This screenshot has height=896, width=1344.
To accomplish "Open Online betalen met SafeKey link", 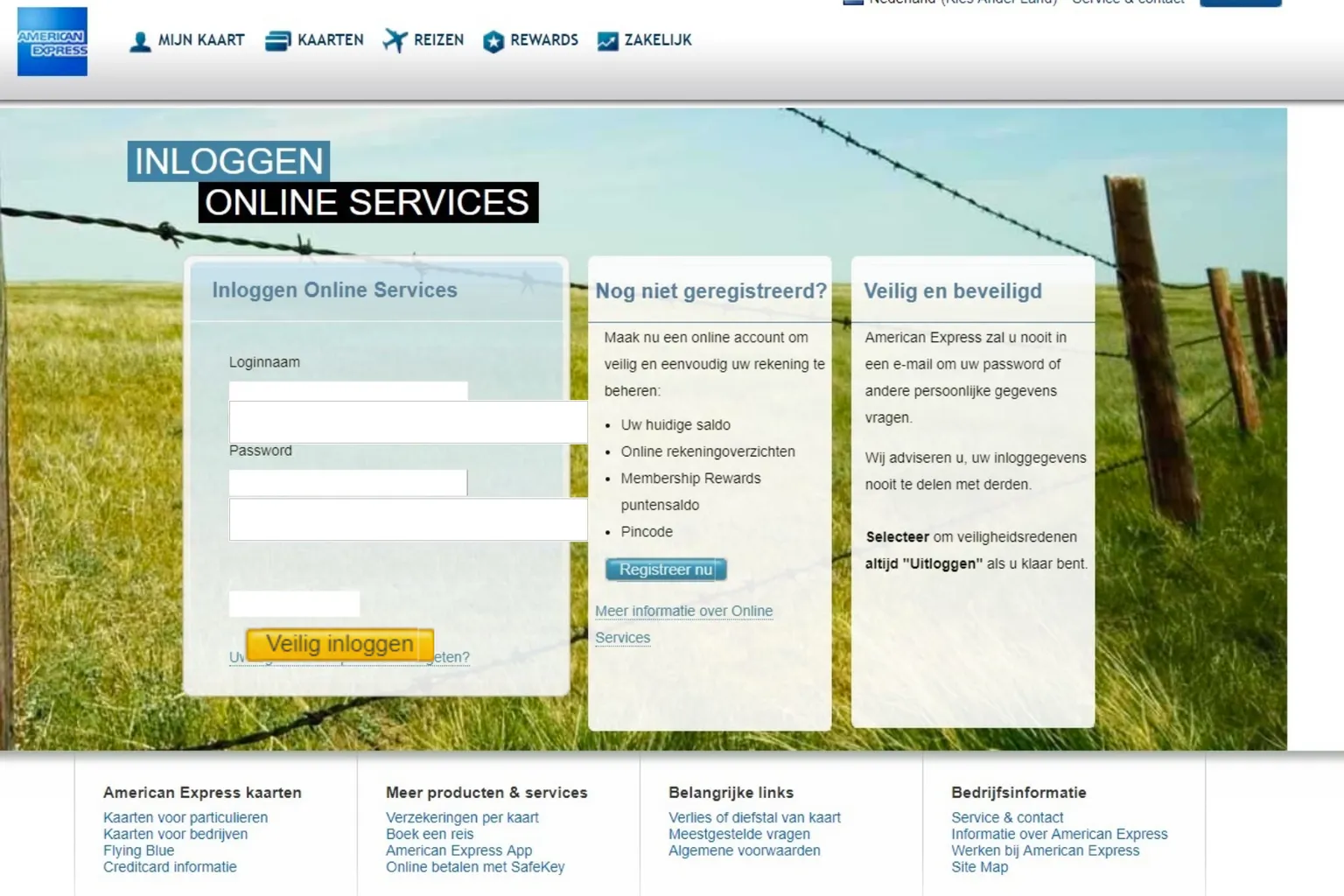I will (x=475, y=867).
